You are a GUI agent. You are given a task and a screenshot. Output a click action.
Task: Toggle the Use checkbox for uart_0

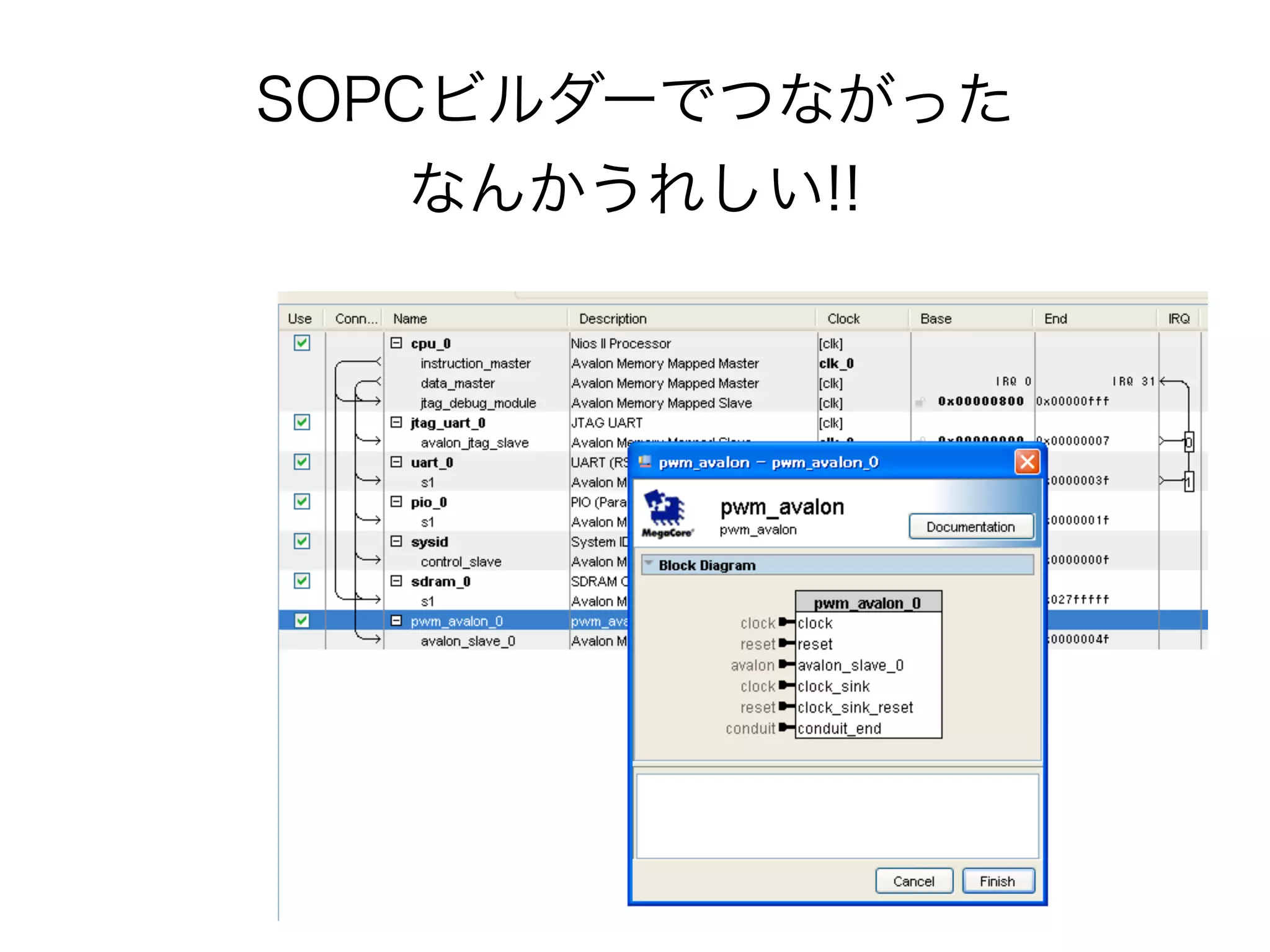coord(302,462)
